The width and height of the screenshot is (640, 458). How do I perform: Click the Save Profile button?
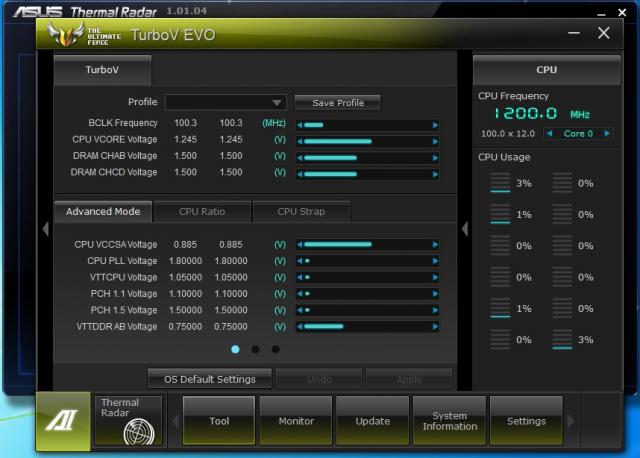(x=338, y=103)
